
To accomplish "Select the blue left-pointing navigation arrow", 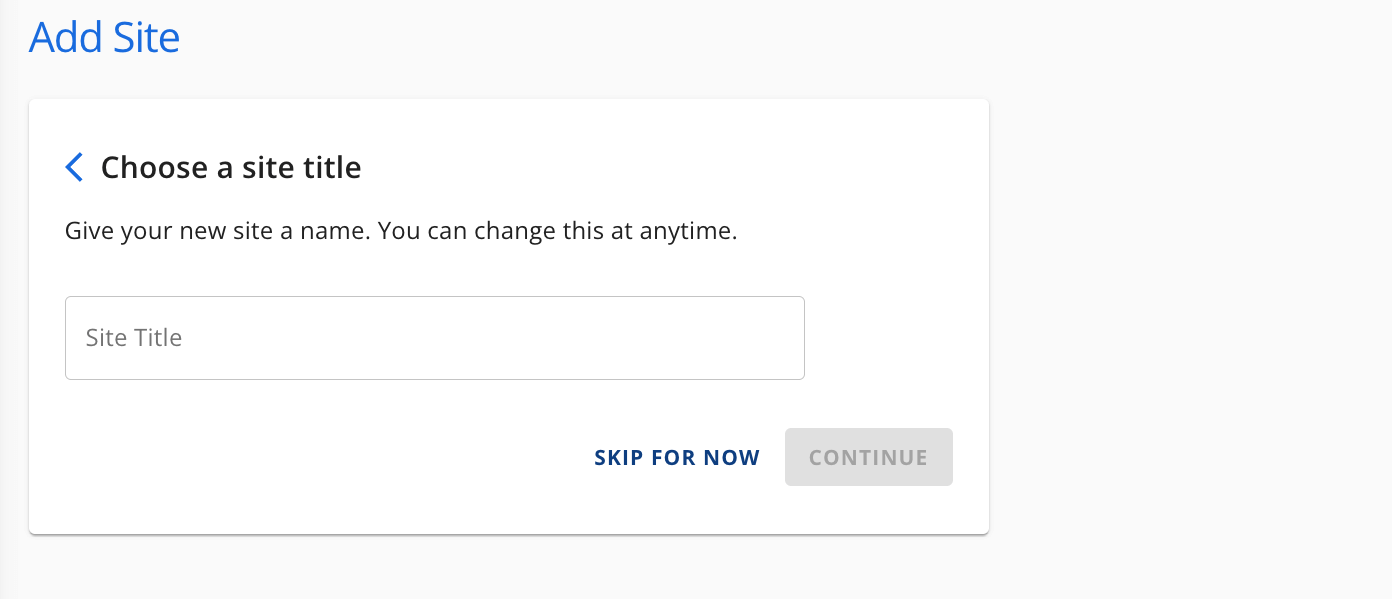I will click(x=73, y=167).
